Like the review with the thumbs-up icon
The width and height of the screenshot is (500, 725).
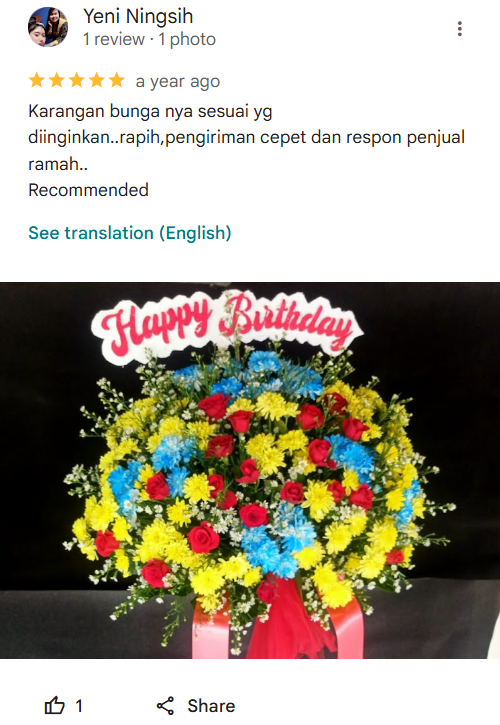[x=54, y=706]
